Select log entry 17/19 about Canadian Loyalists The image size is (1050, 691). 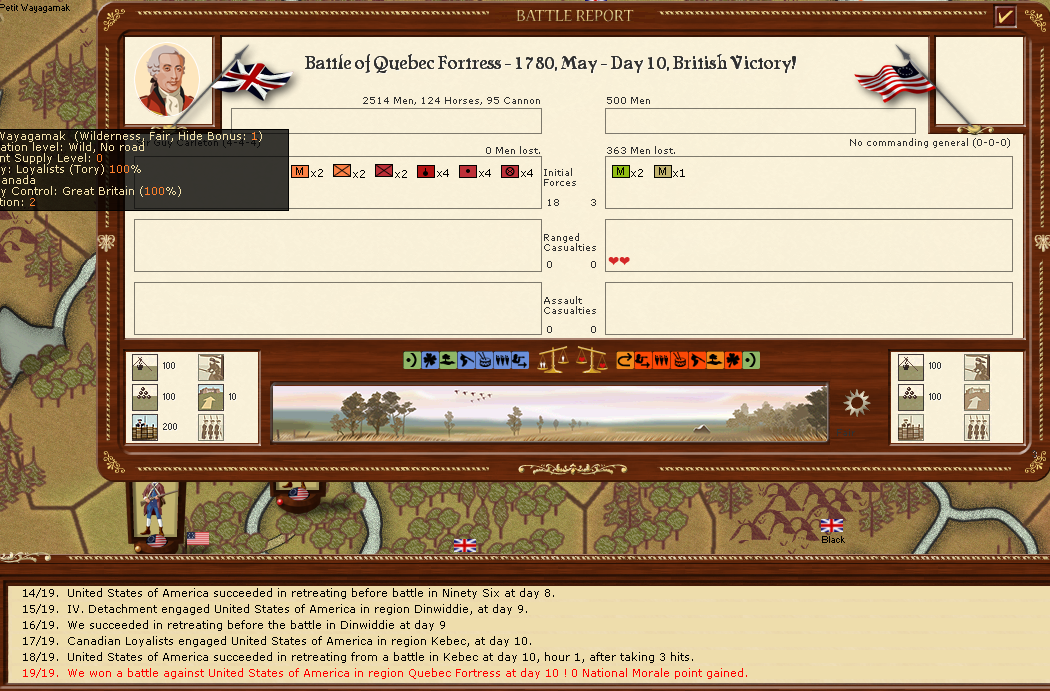pyautogui.click(x=299, y=640)
